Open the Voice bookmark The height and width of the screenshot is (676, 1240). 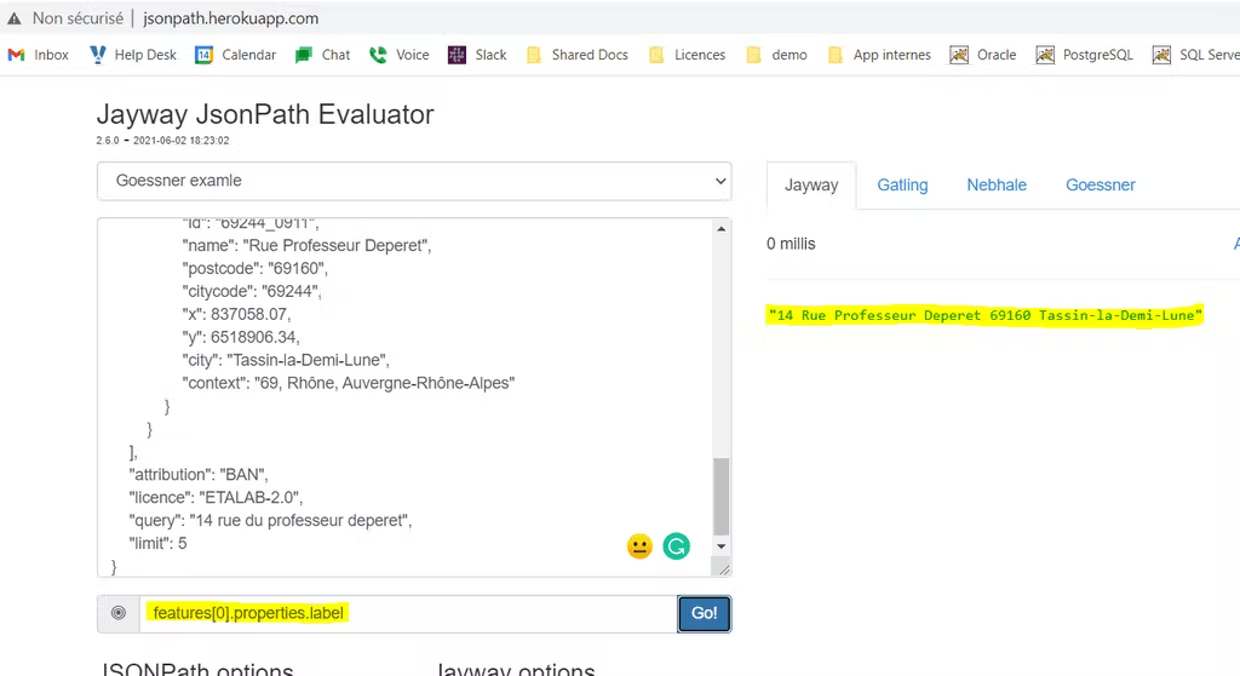point(399,55)
